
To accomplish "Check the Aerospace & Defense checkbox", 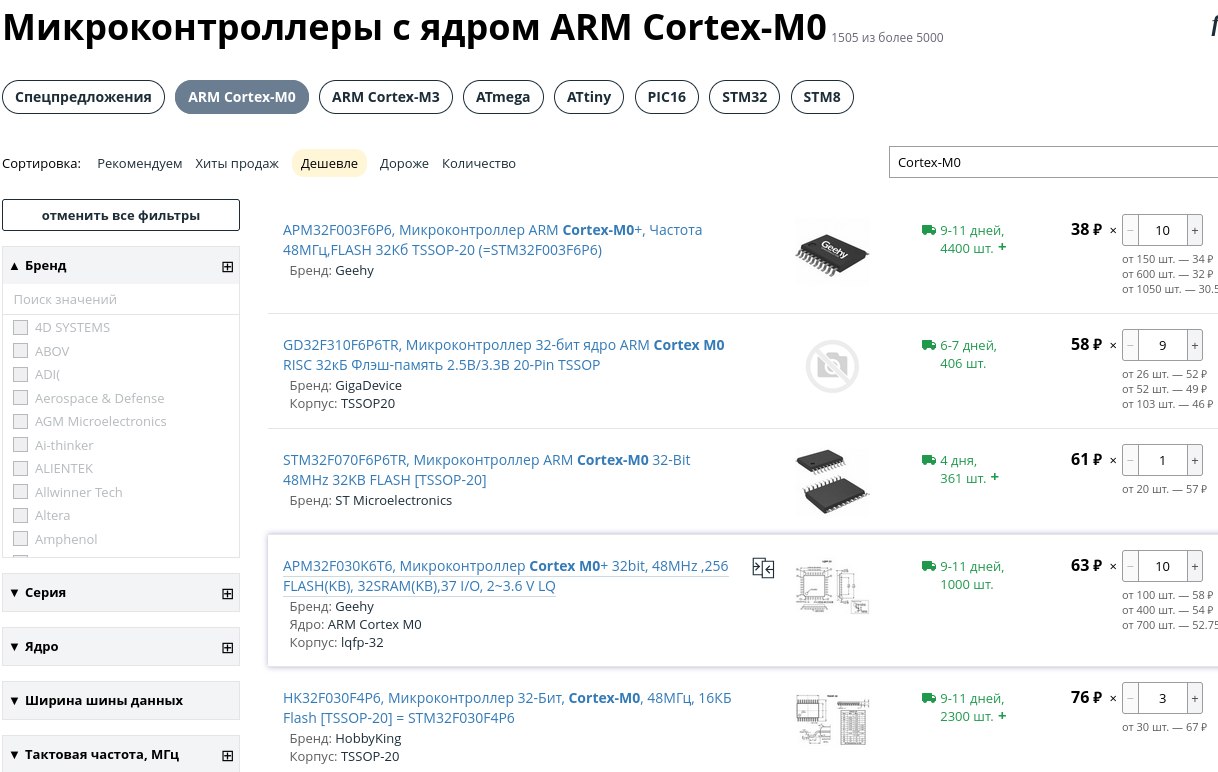I will click(x=20, y=398).
